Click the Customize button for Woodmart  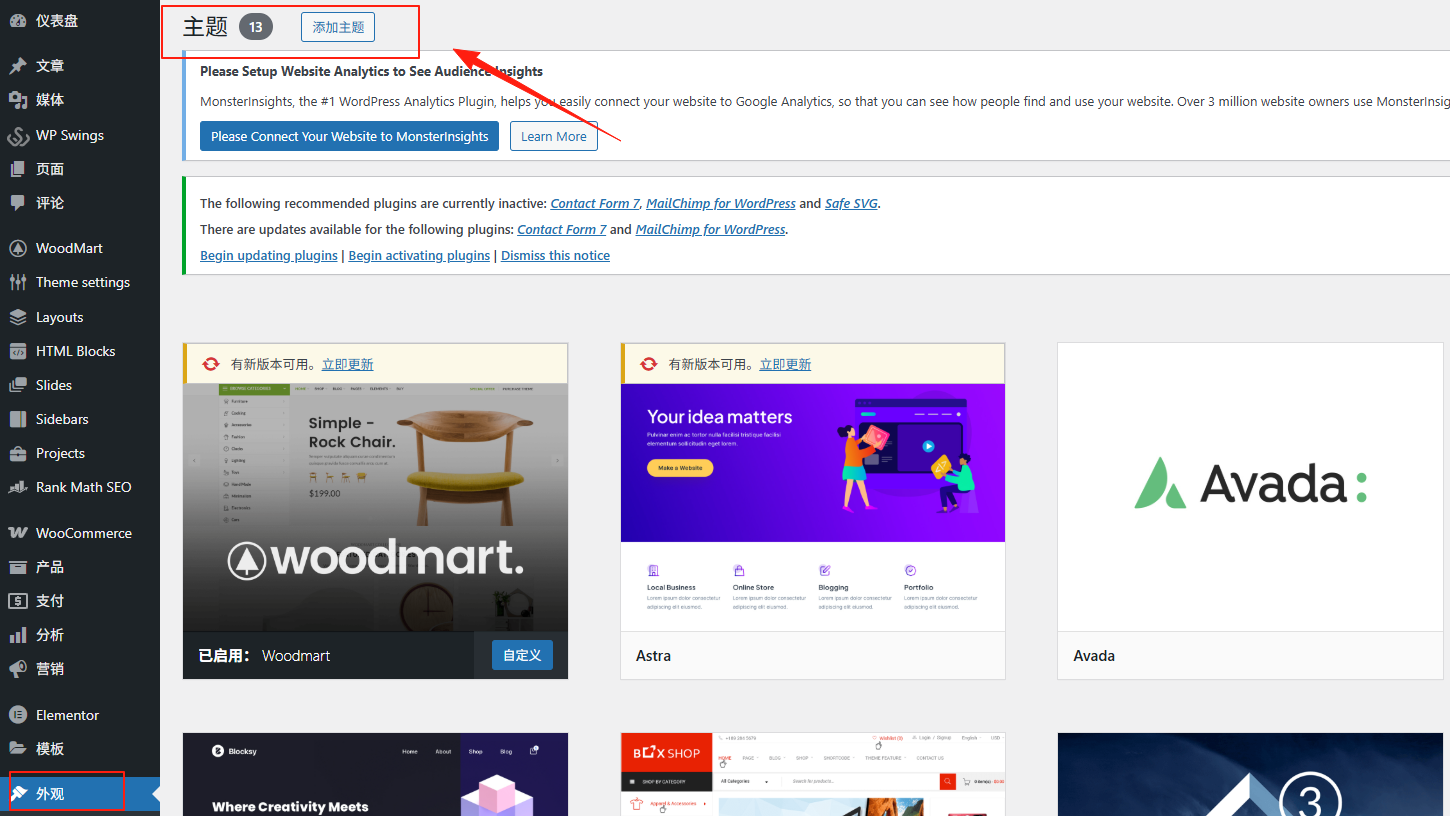(522, 655)
